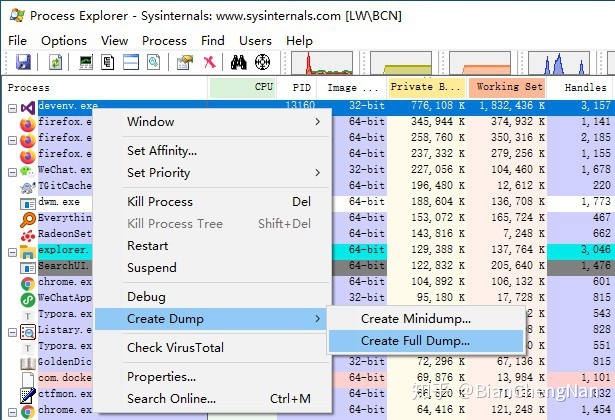
Task: Sort by the Process column header
Action: click(x=105, y=87)
